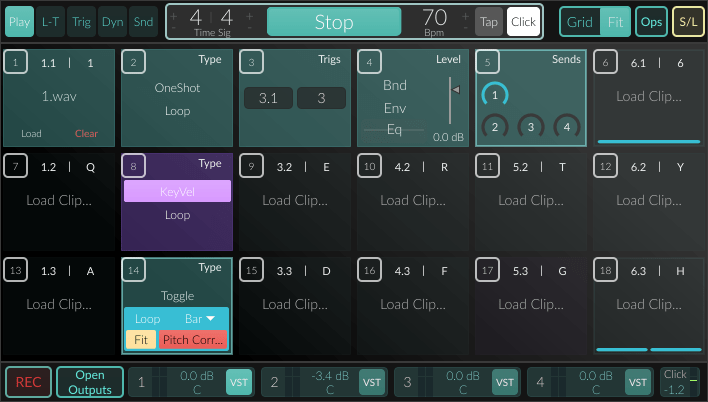Toggle the metronome Click button
Screen dimensions: 708x402
pos(523,22)
